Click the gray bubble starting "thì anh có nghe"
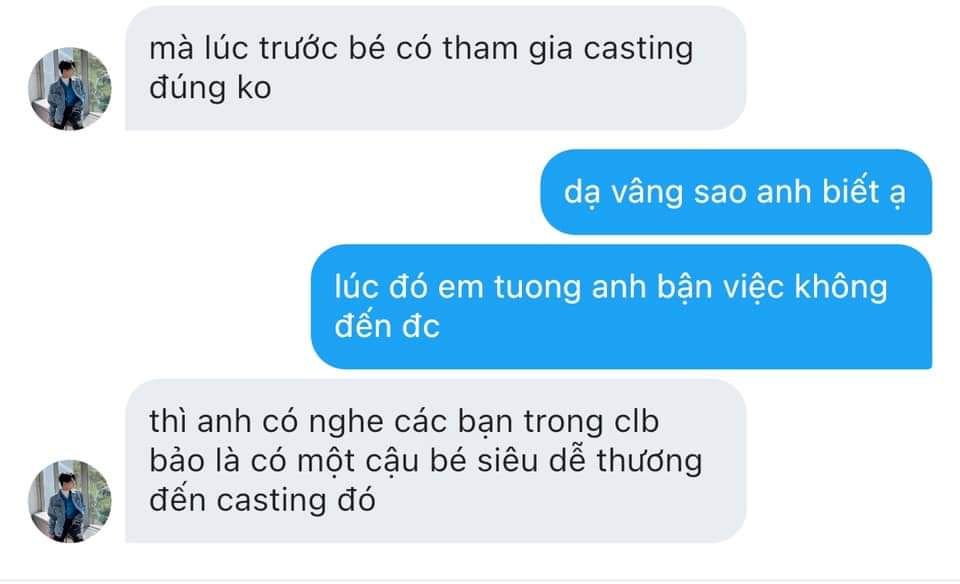Screen dimensions: 960x584 tap(435, 461)
